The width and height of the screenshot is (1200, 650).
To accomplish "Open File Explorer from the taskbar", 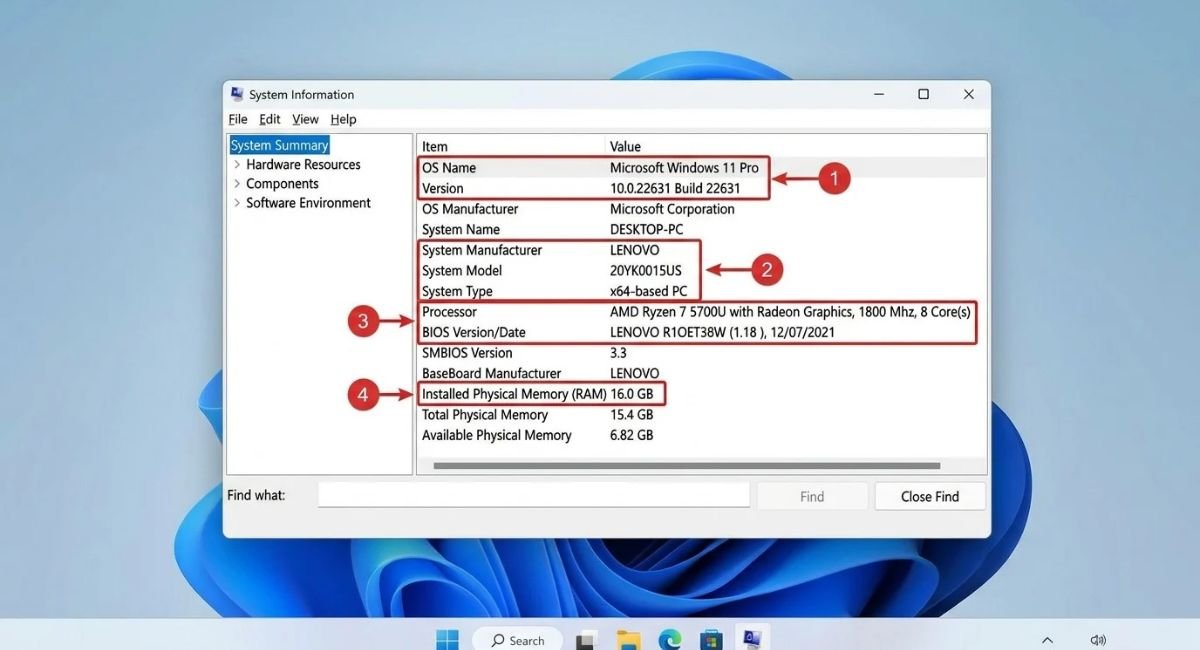I will coord(628,640).
